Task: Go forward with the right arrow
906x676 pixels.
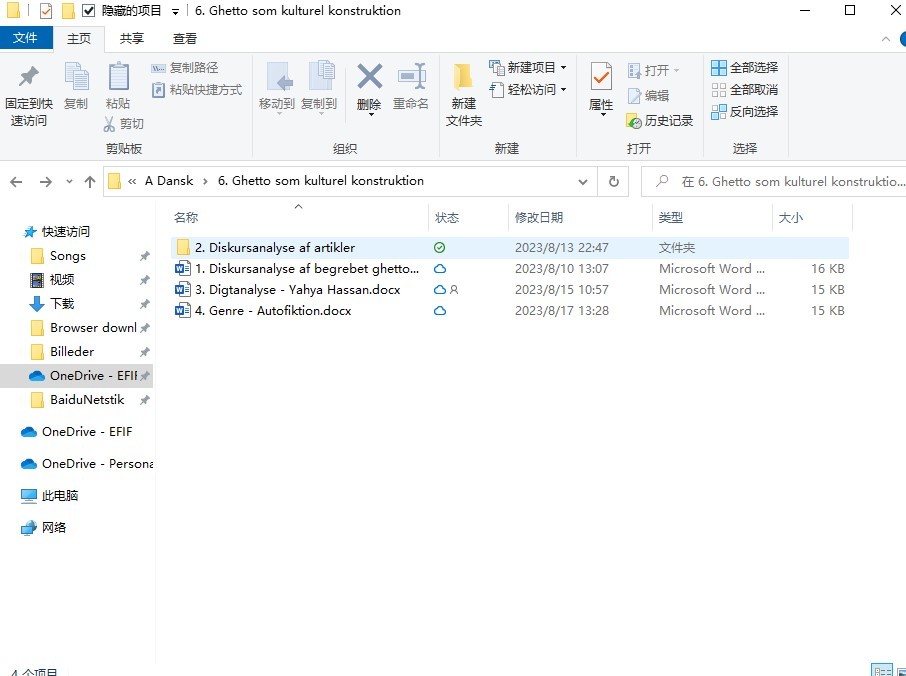Action: (46, 182)
